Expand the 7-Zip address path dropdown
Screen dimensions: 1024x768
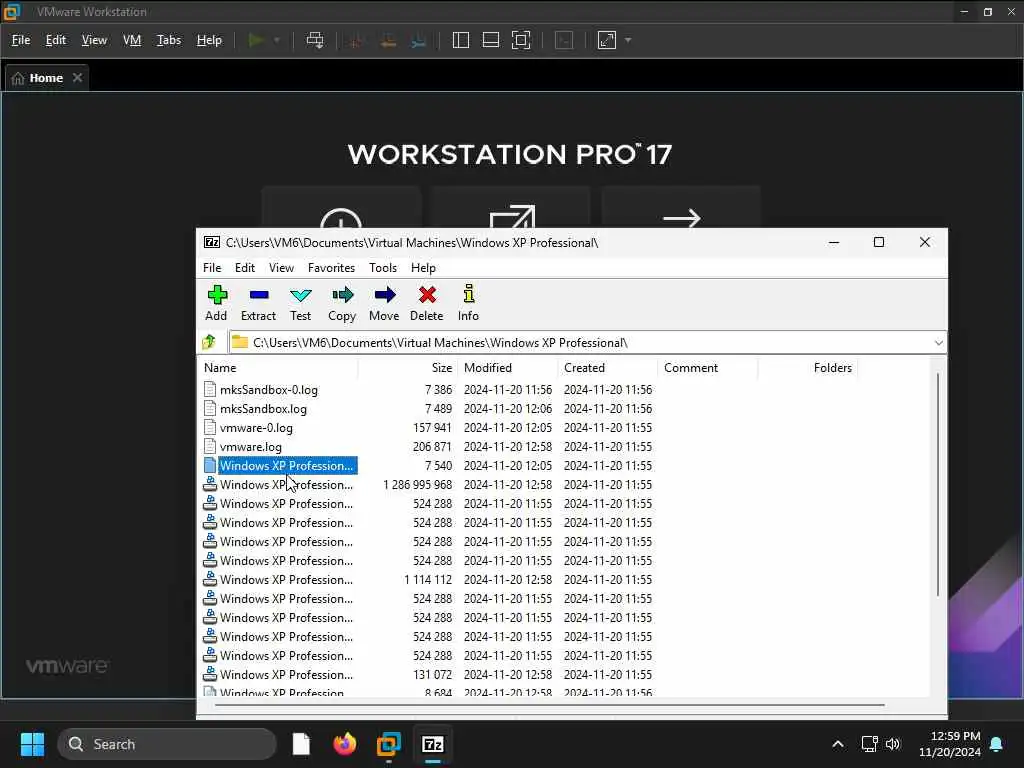pyautogui.click(x=938, y=343)
